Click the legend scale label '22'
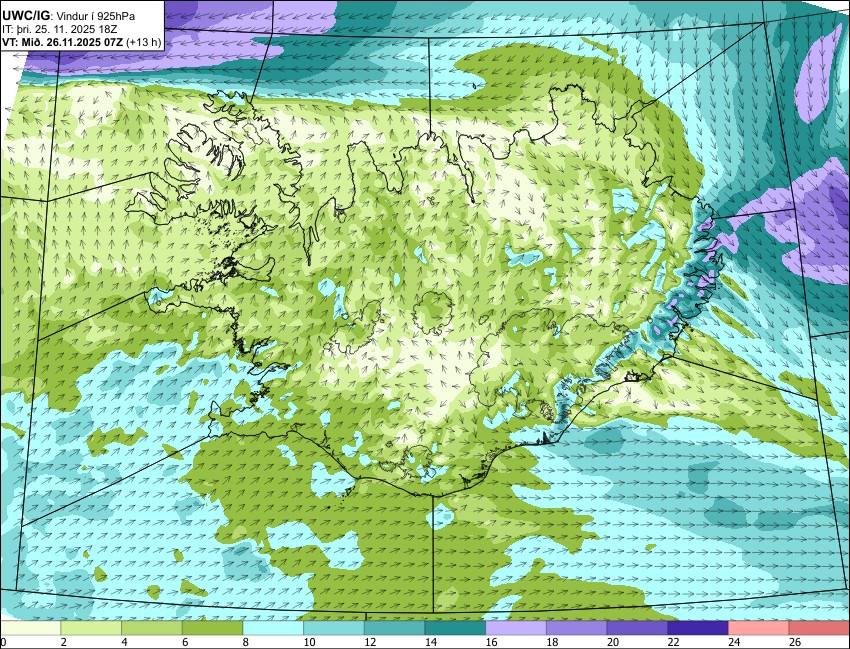This screenshot has width=850, height=649. [x=673, y=642]
